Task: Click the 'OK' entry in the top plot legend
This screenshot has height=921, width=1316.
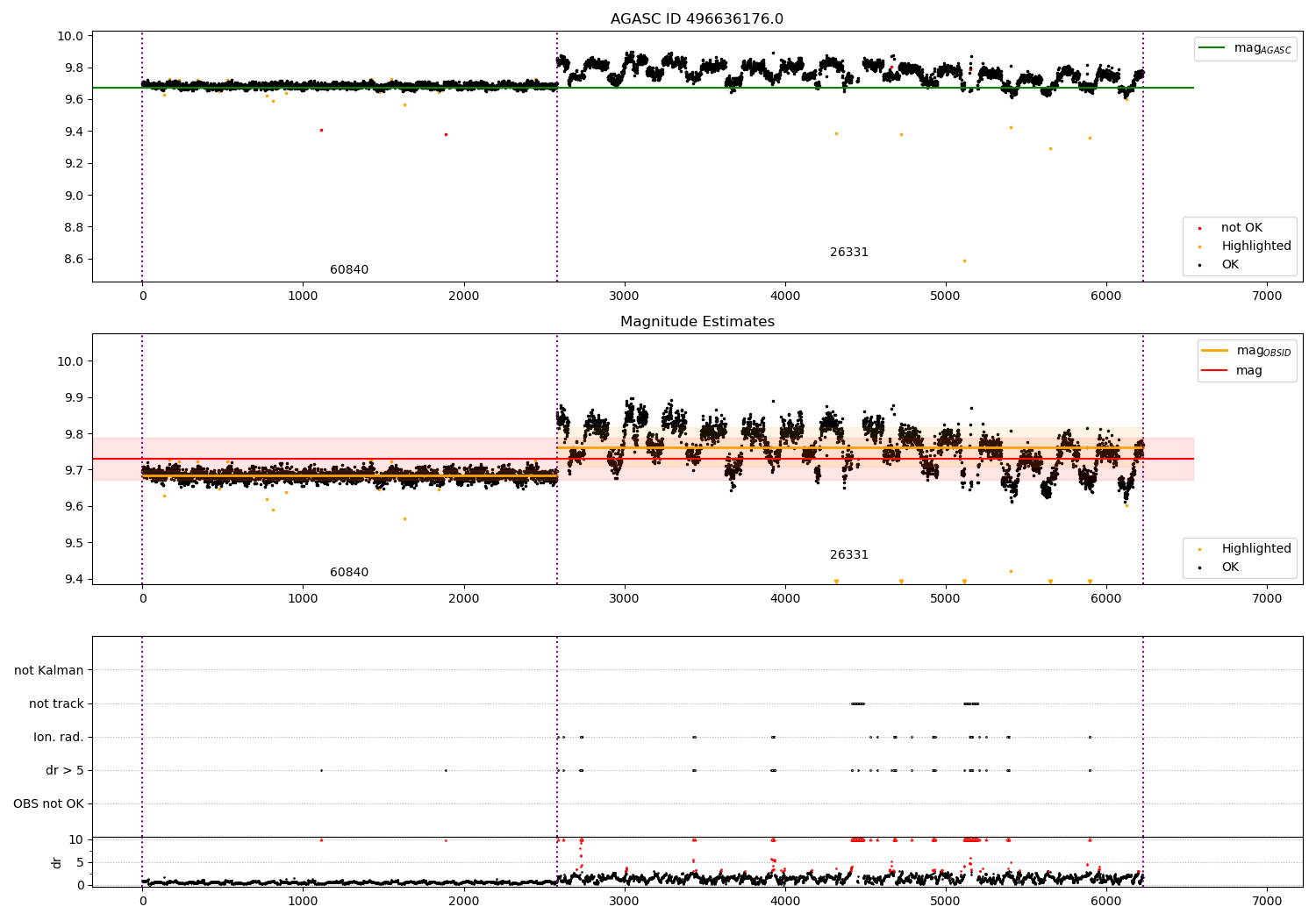Action: 1230,265
